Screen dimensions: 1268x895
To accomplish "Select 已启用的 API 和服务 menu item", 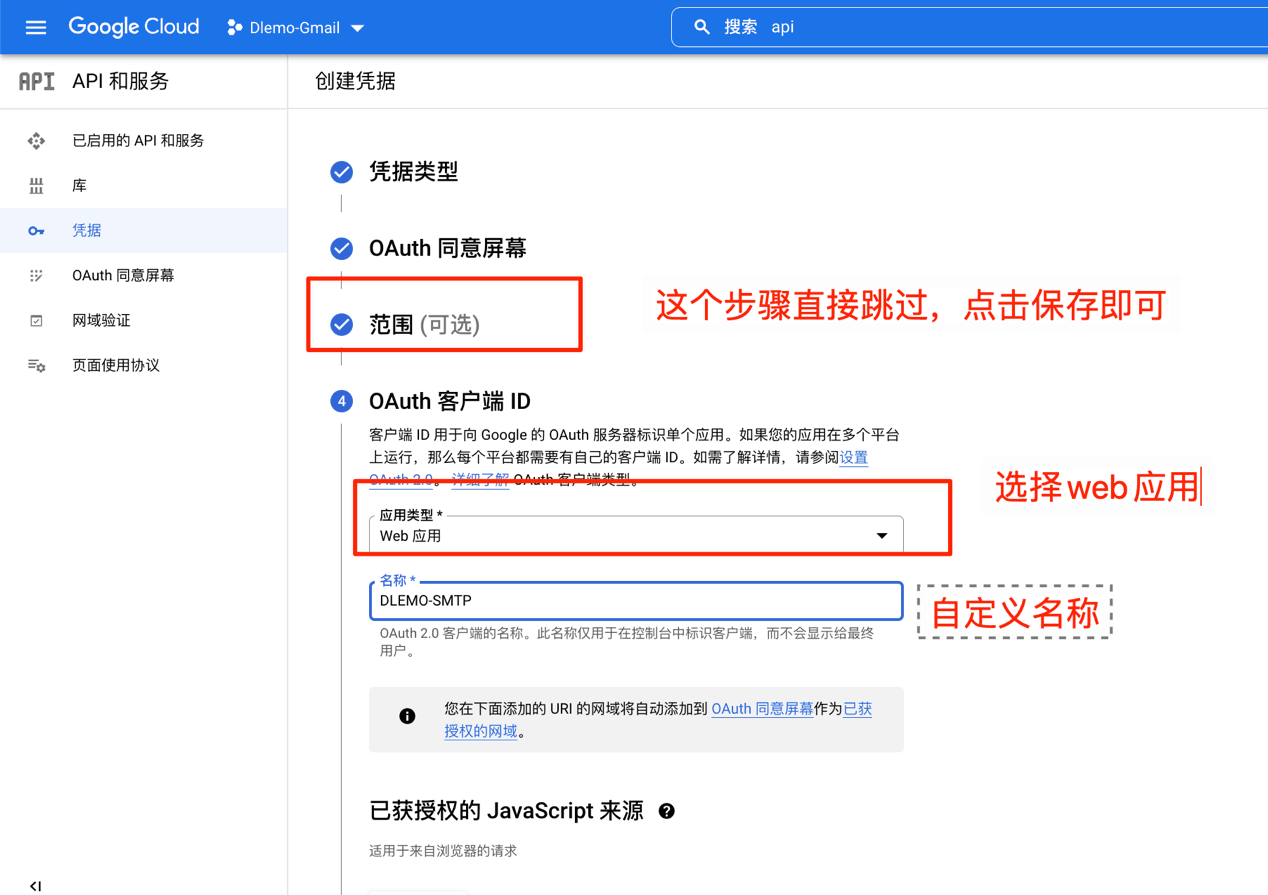I will point(138,141).
